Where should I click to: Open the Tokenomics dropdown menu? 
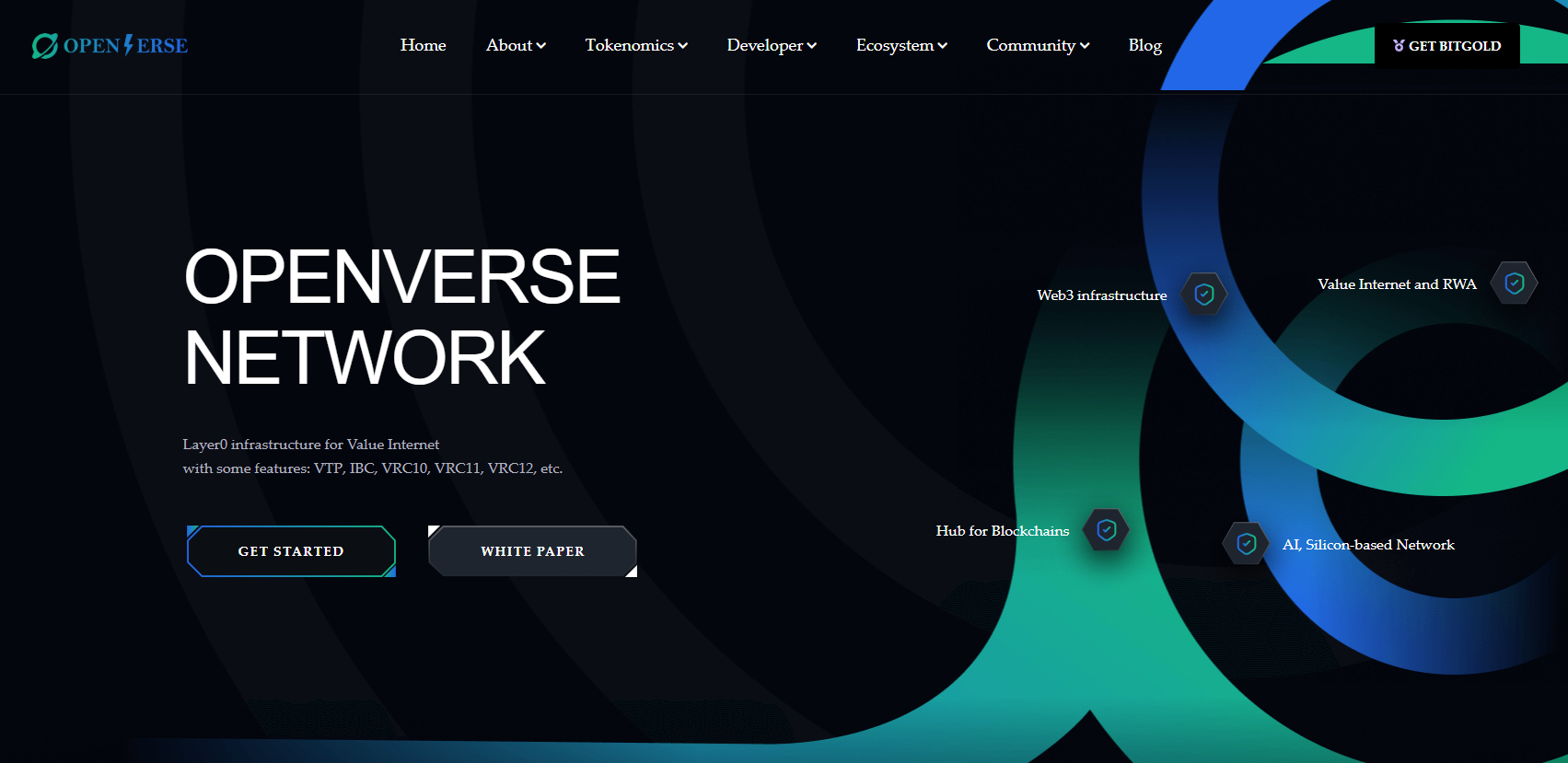(636, 45)
